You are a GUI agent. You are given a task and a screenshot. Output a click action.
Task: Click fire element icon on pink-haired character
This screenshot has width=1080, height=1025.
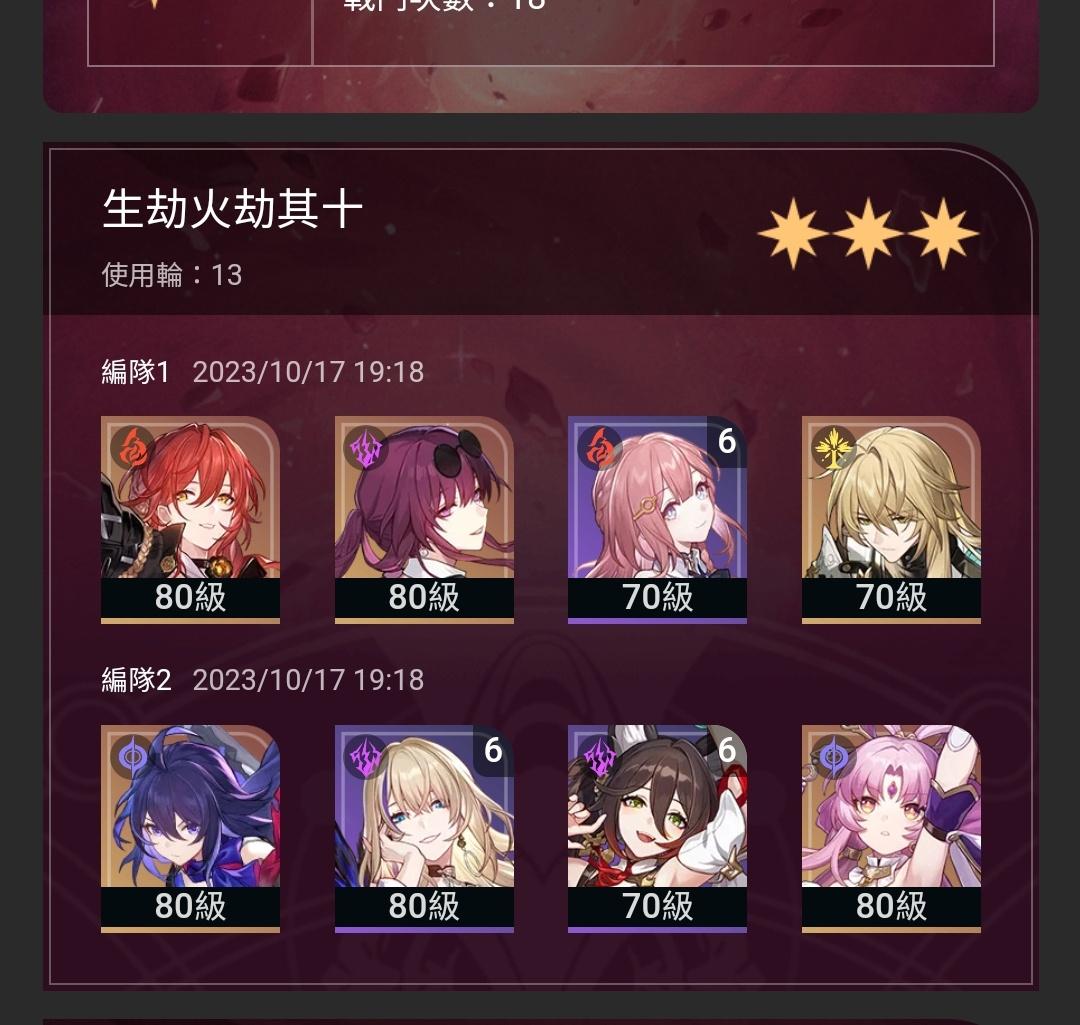(x=599, y=447)
